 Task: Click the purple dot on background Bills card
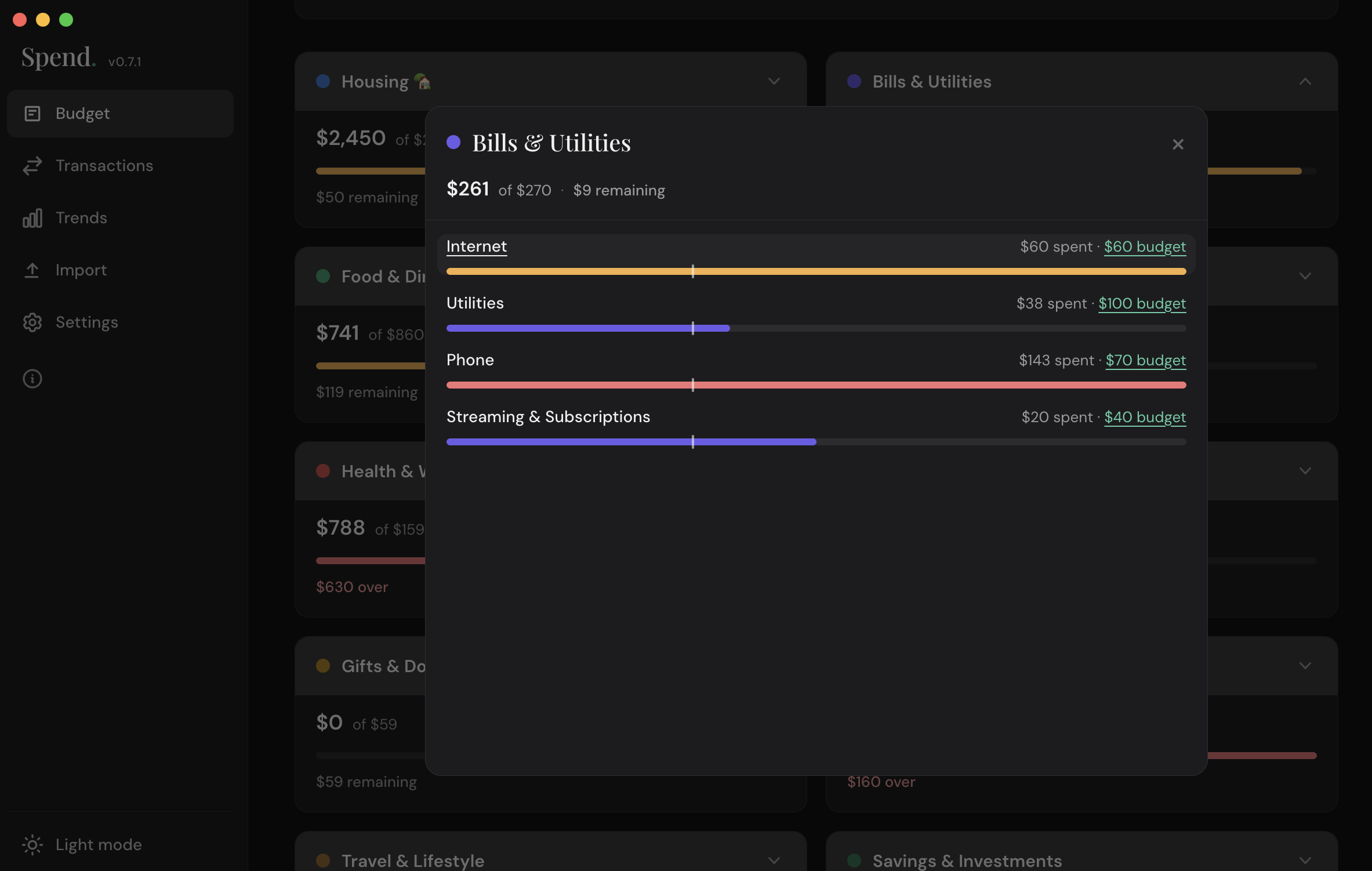(854, 81)
